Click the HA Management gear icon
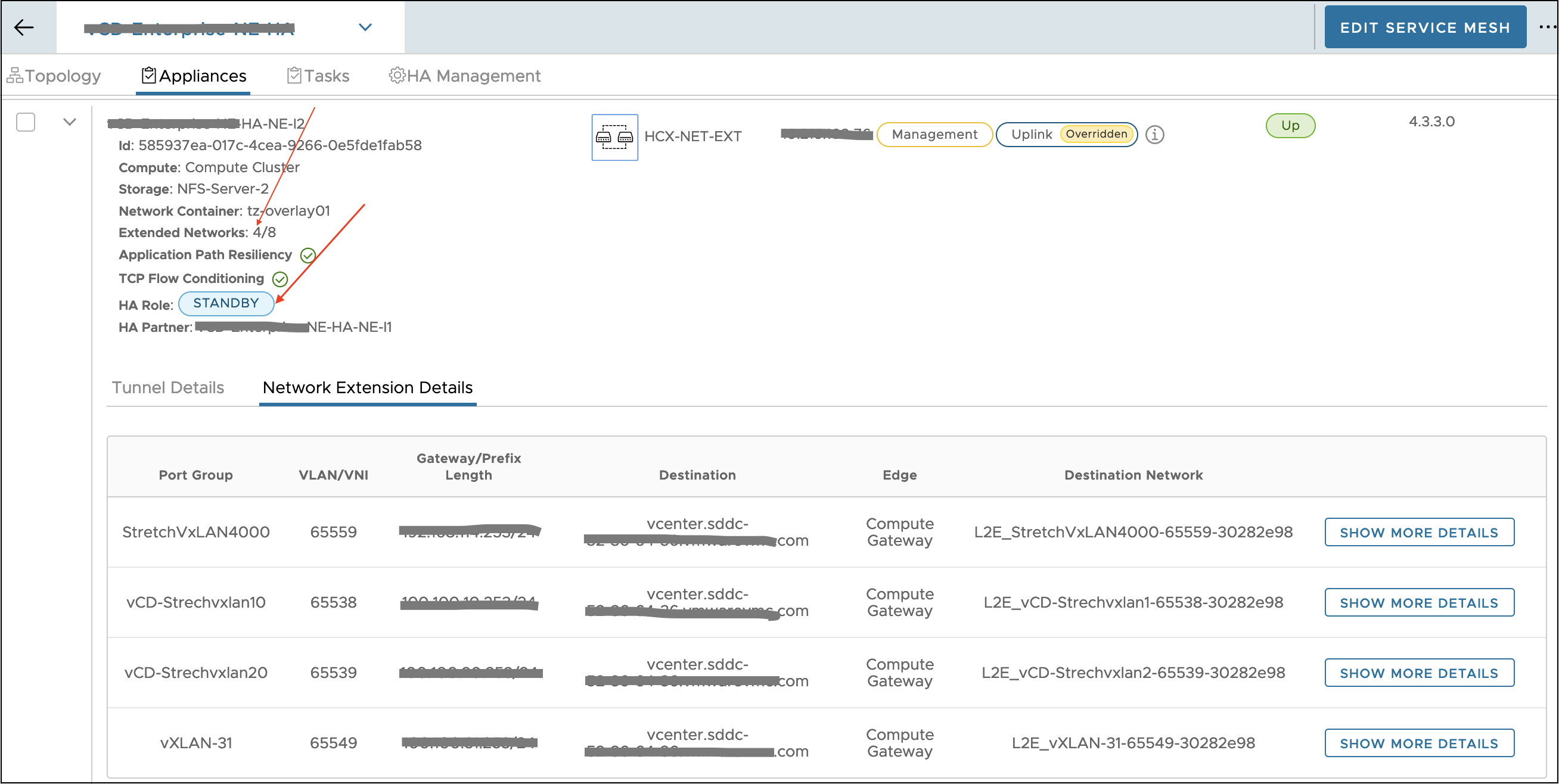Screen dimensions: 1559x784 396,76
